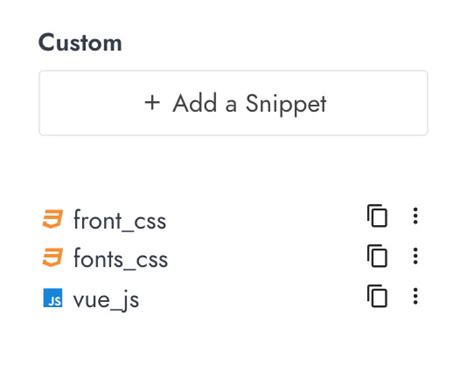
Task: Click the Custom section heading
Action: (80, 43)
